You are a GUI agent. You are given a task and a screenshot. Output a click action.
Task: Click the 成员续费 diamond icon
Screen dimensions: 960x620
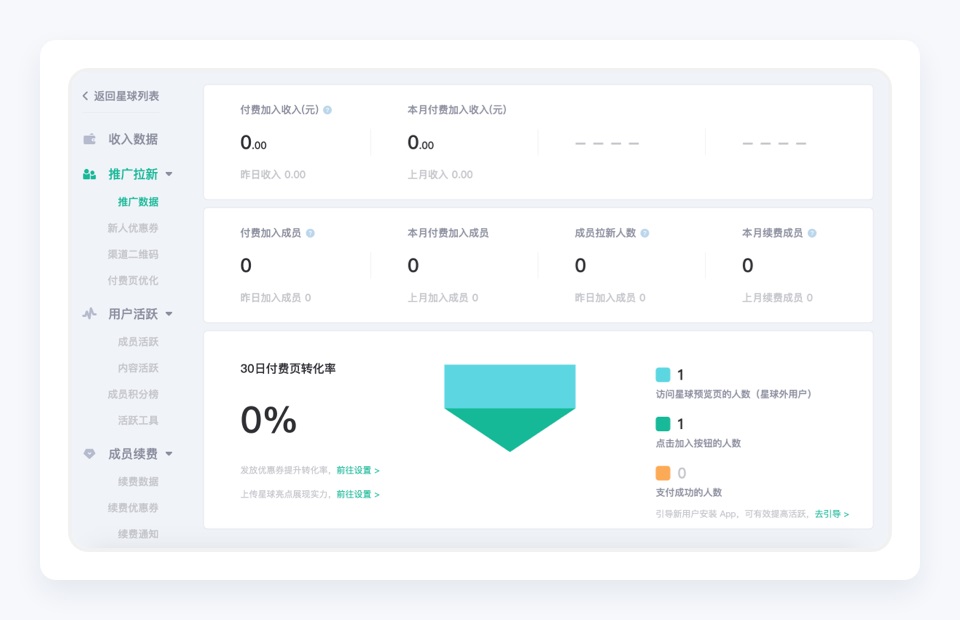[89, 454]
